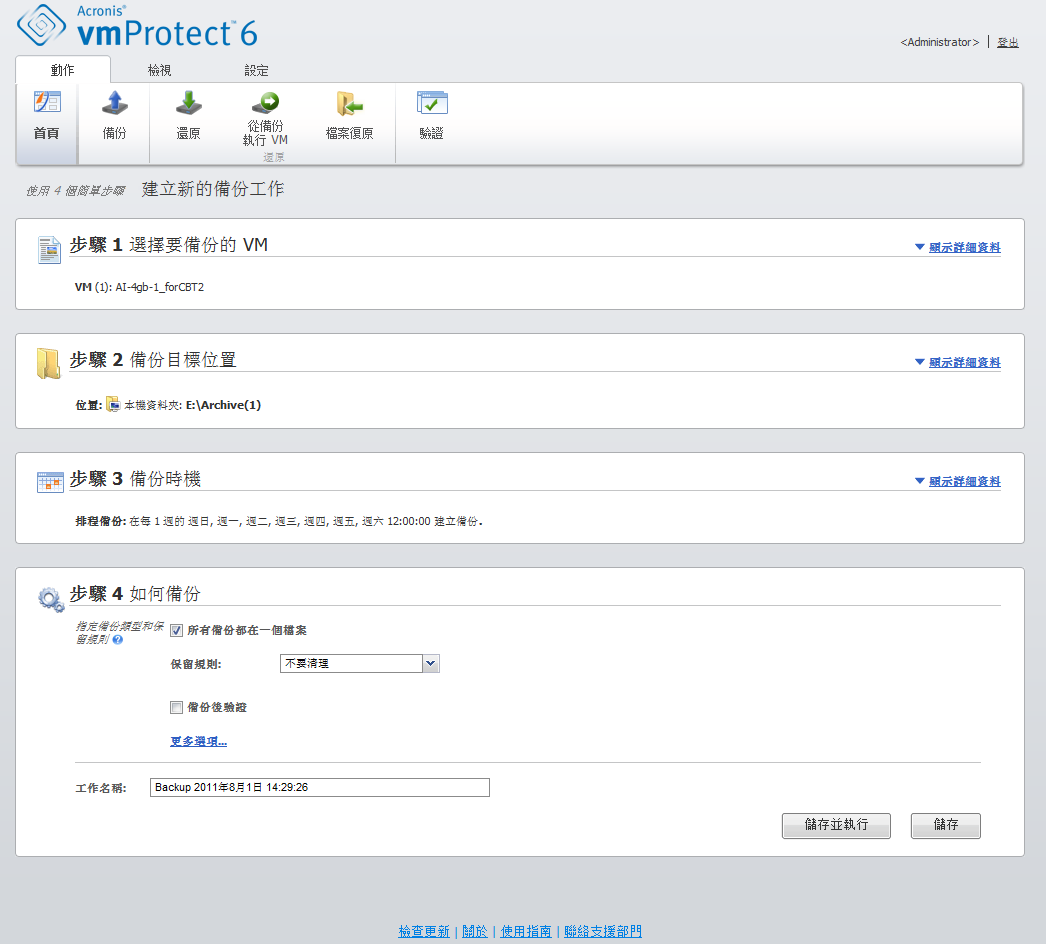Switch to the 設定 tab
The image size is (1046, 944).
pyautogui.click(x=256, y=71)
